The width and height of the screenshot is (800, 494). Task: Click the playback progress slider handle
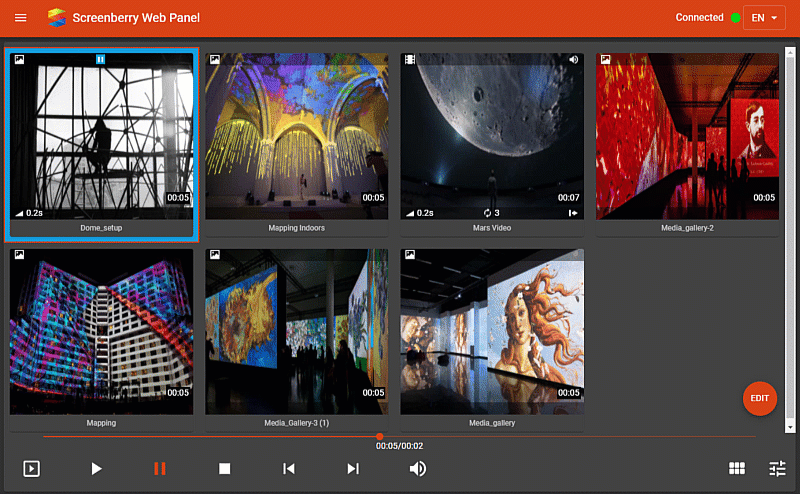pyautogui.click(x=380, y=436)
